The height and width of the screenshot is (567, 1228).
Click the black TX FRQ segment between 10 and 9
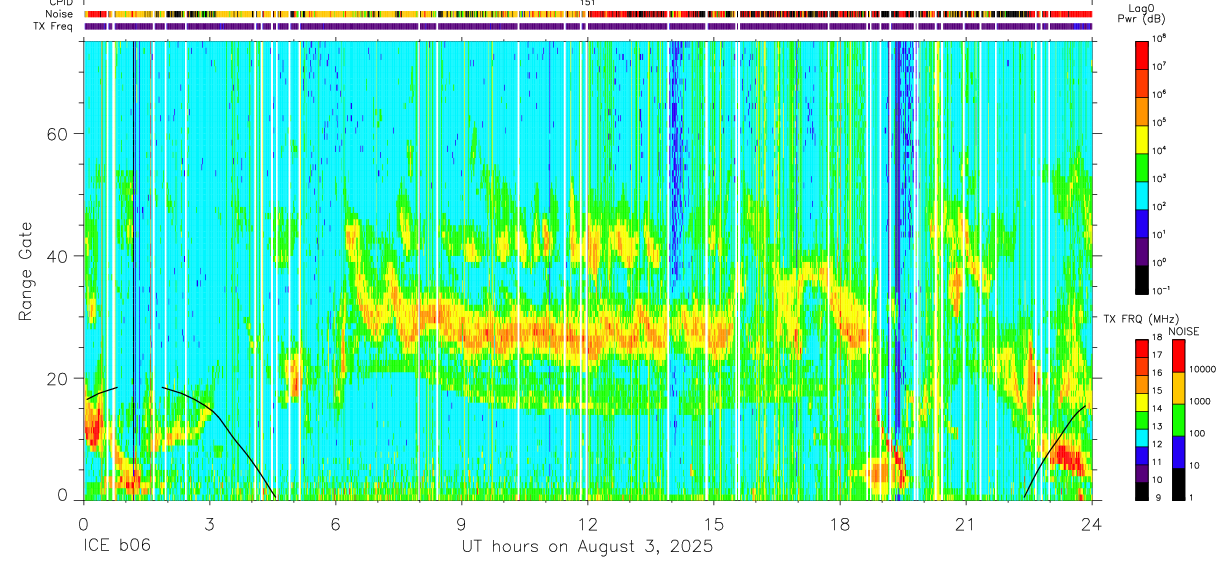click(1142, 490)
